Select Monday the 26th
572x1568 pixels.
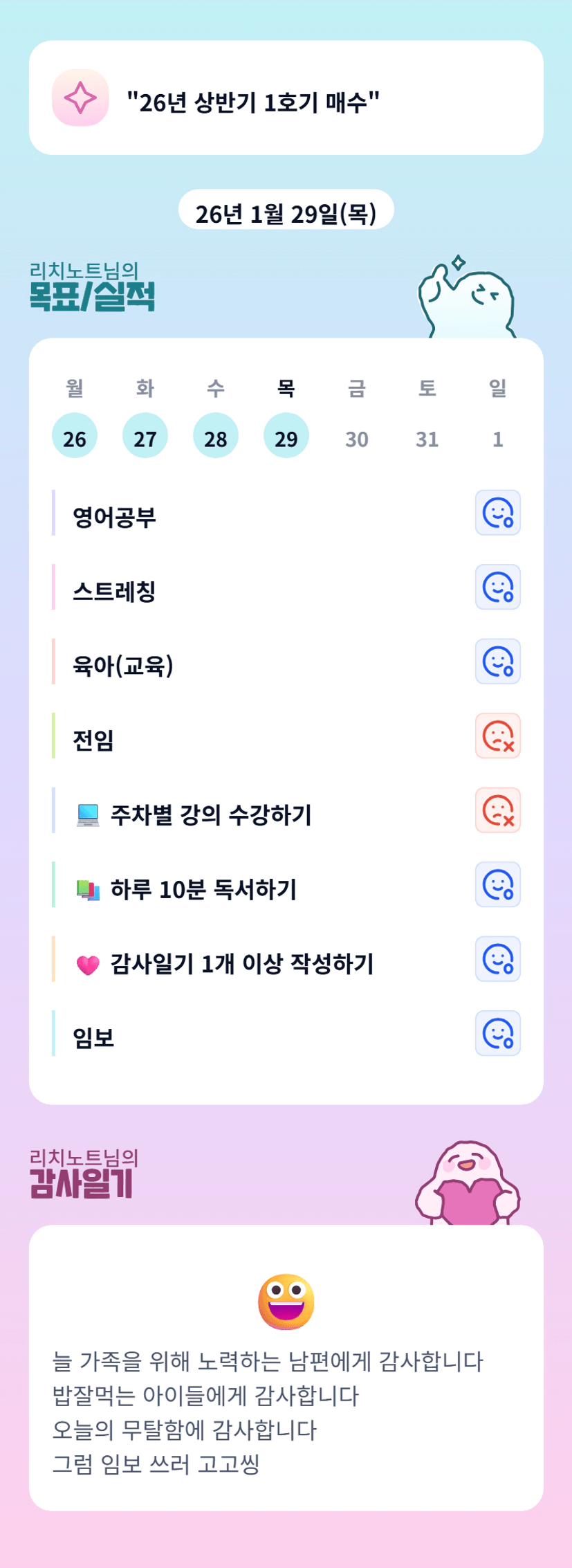[x=75, y=436]
